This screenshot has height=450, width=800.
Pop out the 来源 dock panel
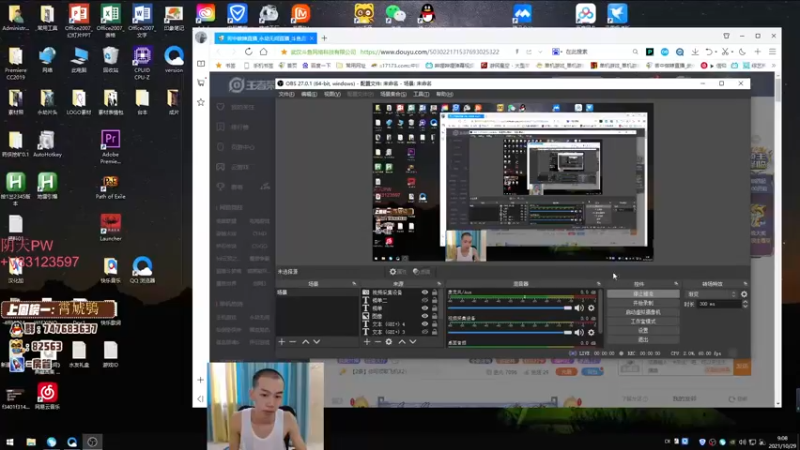pyautogui.click(x=439, y=284)
